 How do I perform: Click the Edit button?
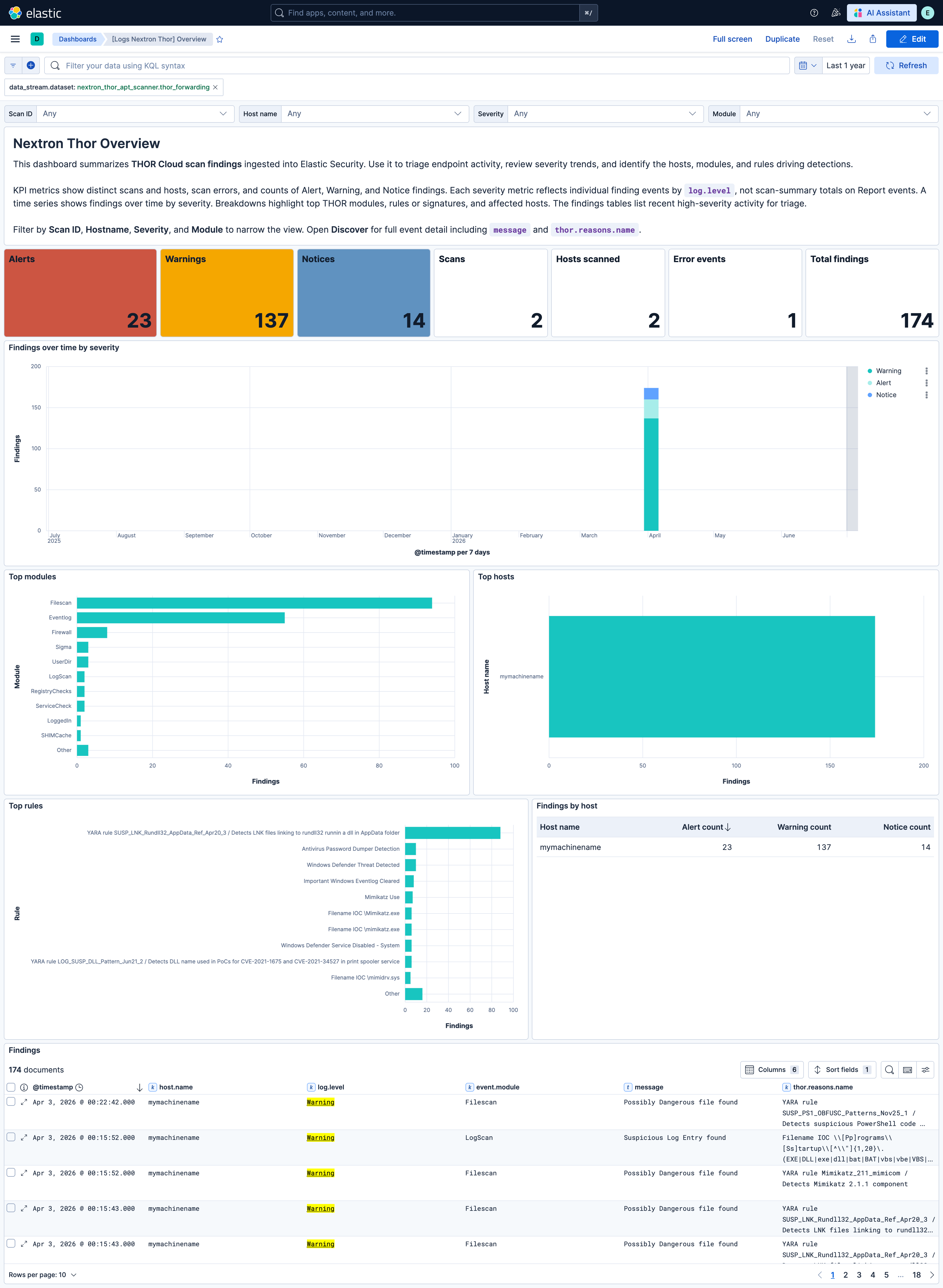tap(912, 39)
